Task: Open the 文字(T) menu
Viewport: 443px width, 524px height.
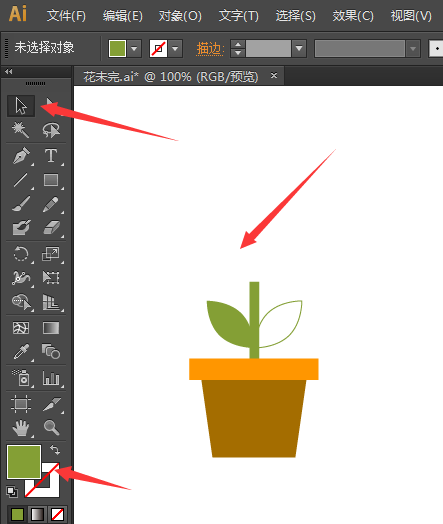Action: (x=239, y=16)
